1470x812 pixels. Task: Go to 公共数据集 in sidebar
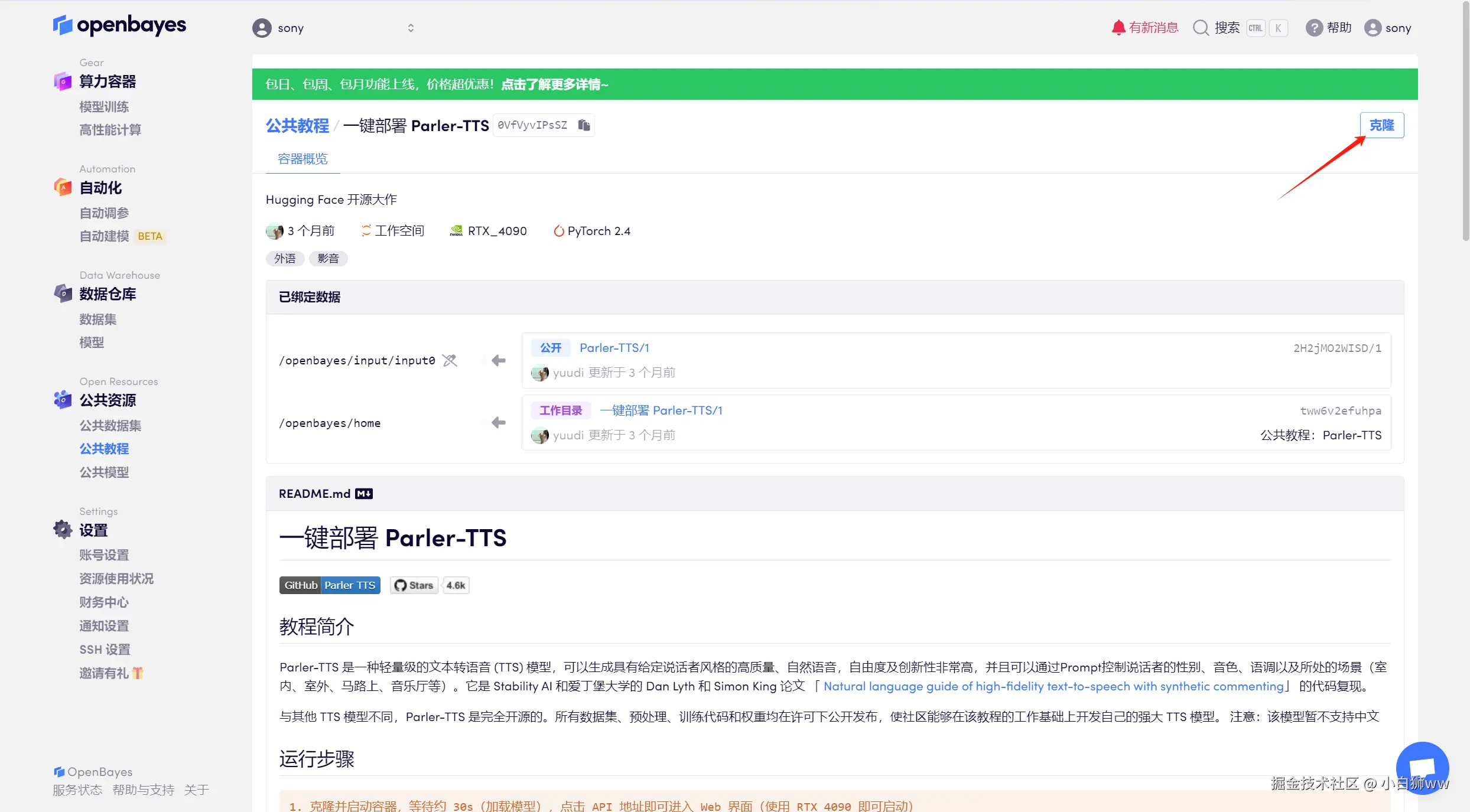pos(110,425)
